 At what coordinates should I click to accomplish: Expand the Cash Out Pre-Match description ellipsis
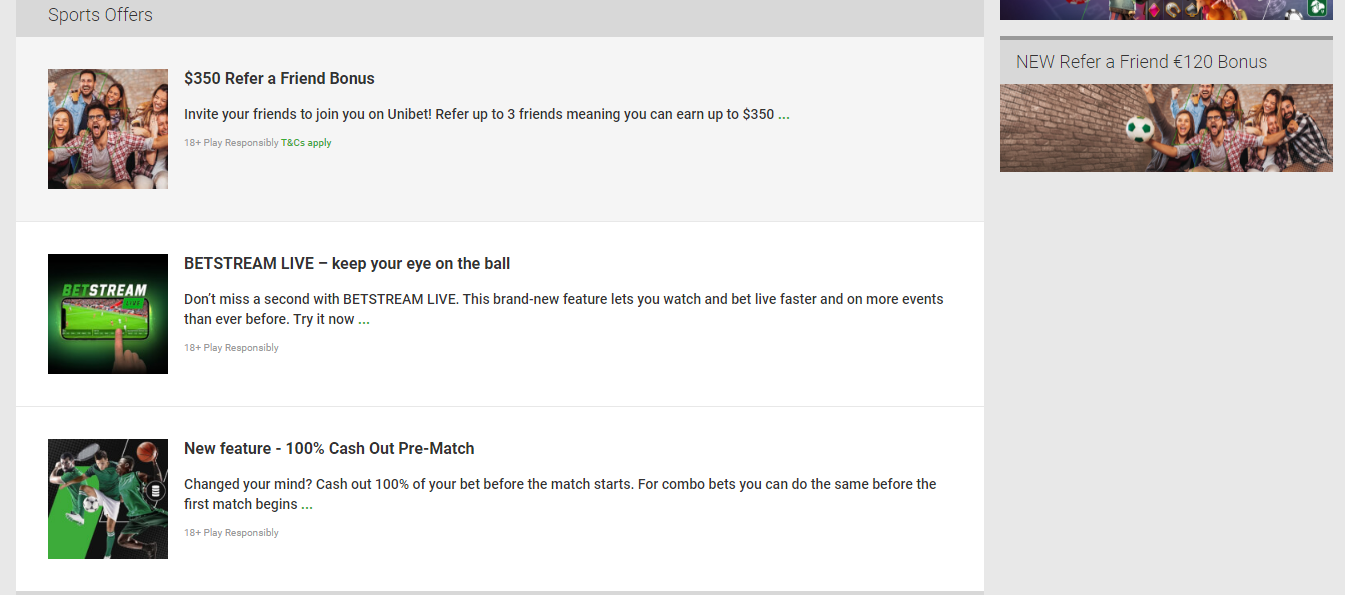click(307, 505)
